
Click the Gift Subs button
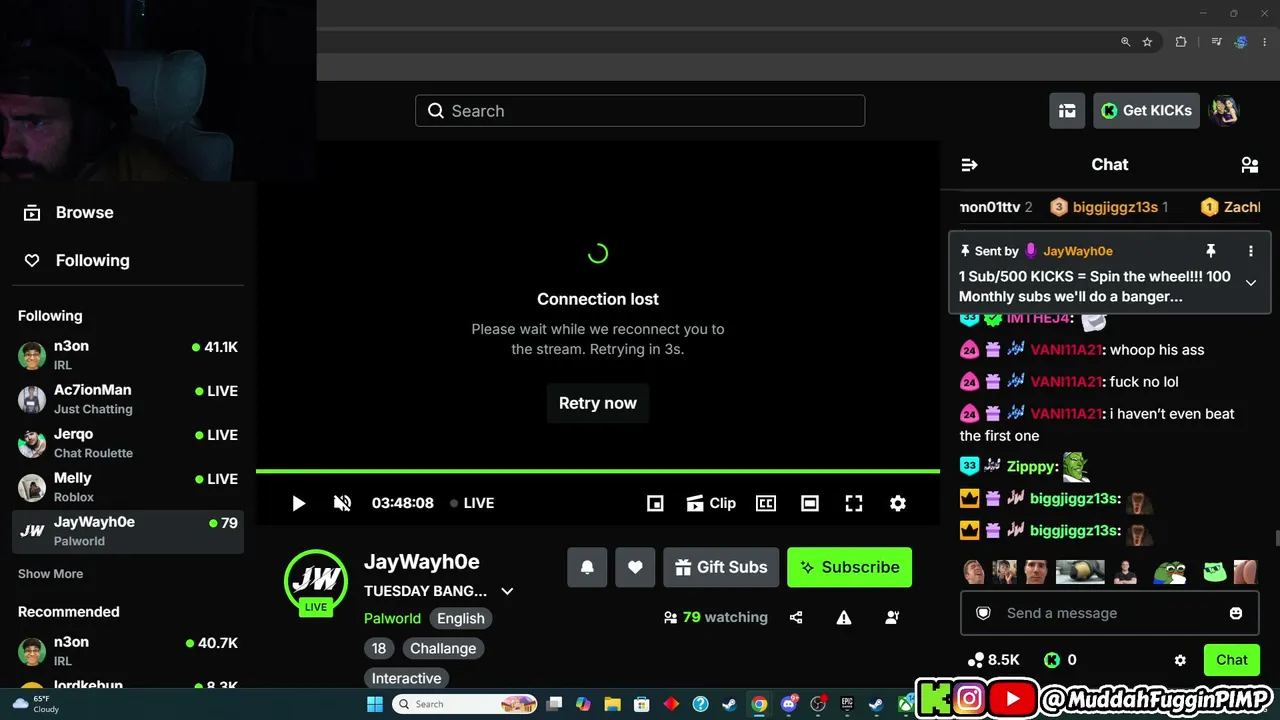(721, 567)
